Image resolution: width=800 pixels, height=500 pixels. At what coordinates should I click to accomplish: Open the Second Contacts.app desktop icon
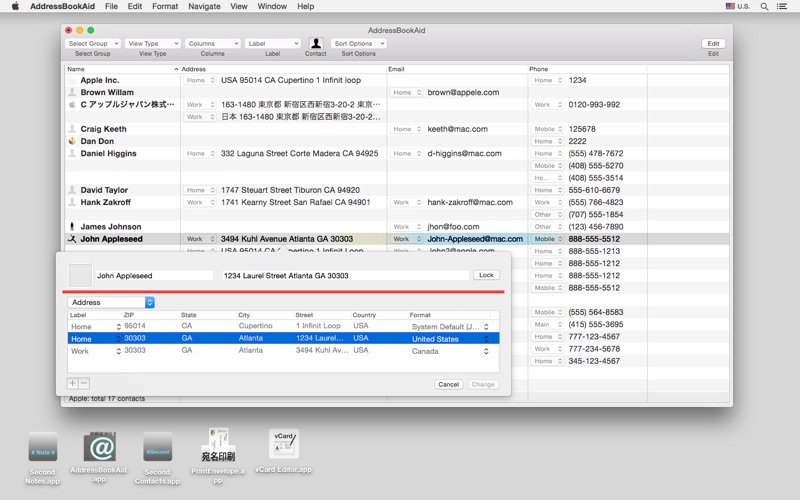click(157, 447)
